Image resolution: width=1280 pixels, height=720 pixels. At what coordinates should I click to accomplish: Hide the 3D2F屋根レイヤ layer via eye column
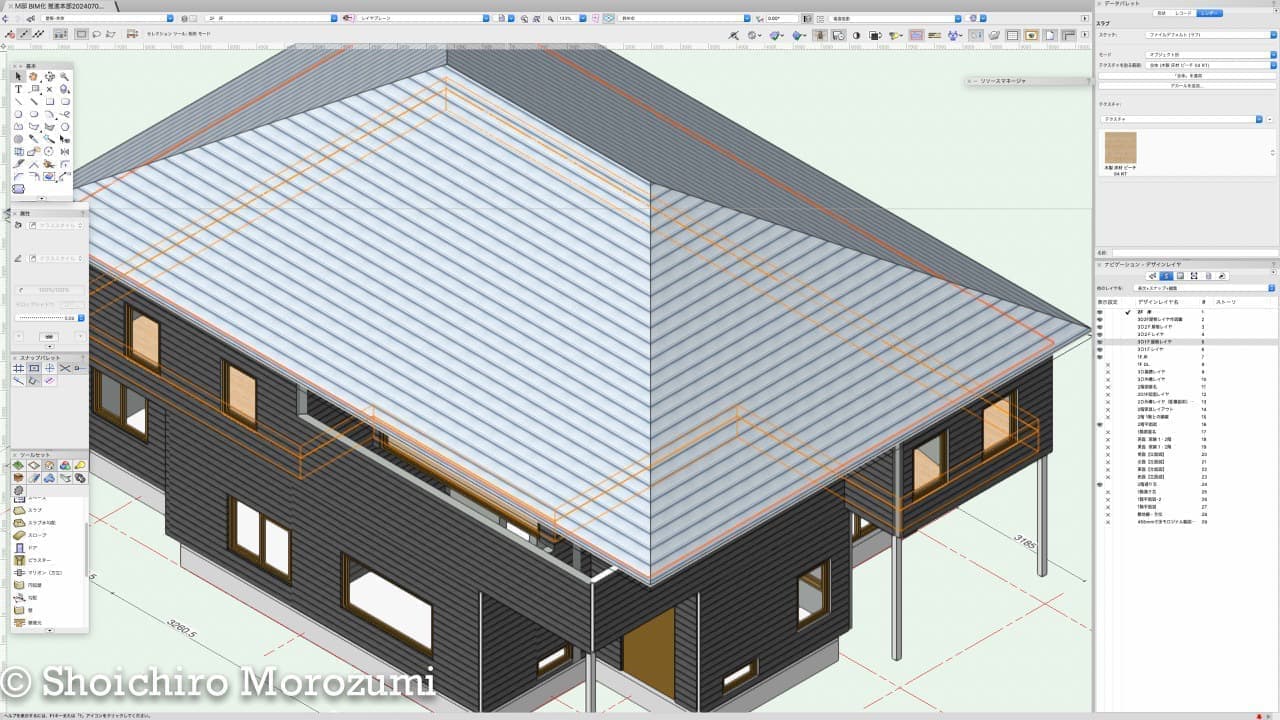point(1100,327)
